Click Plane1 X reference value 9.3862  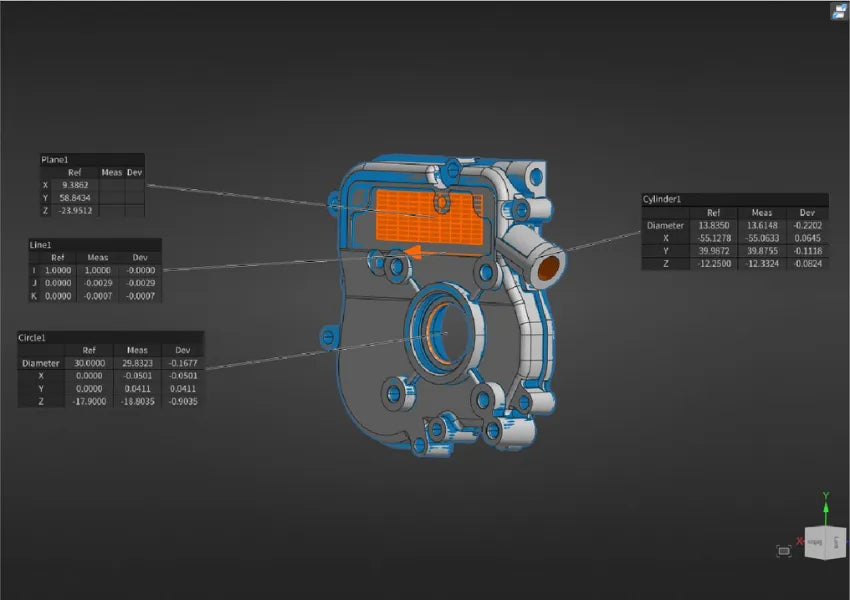(75, 185)
